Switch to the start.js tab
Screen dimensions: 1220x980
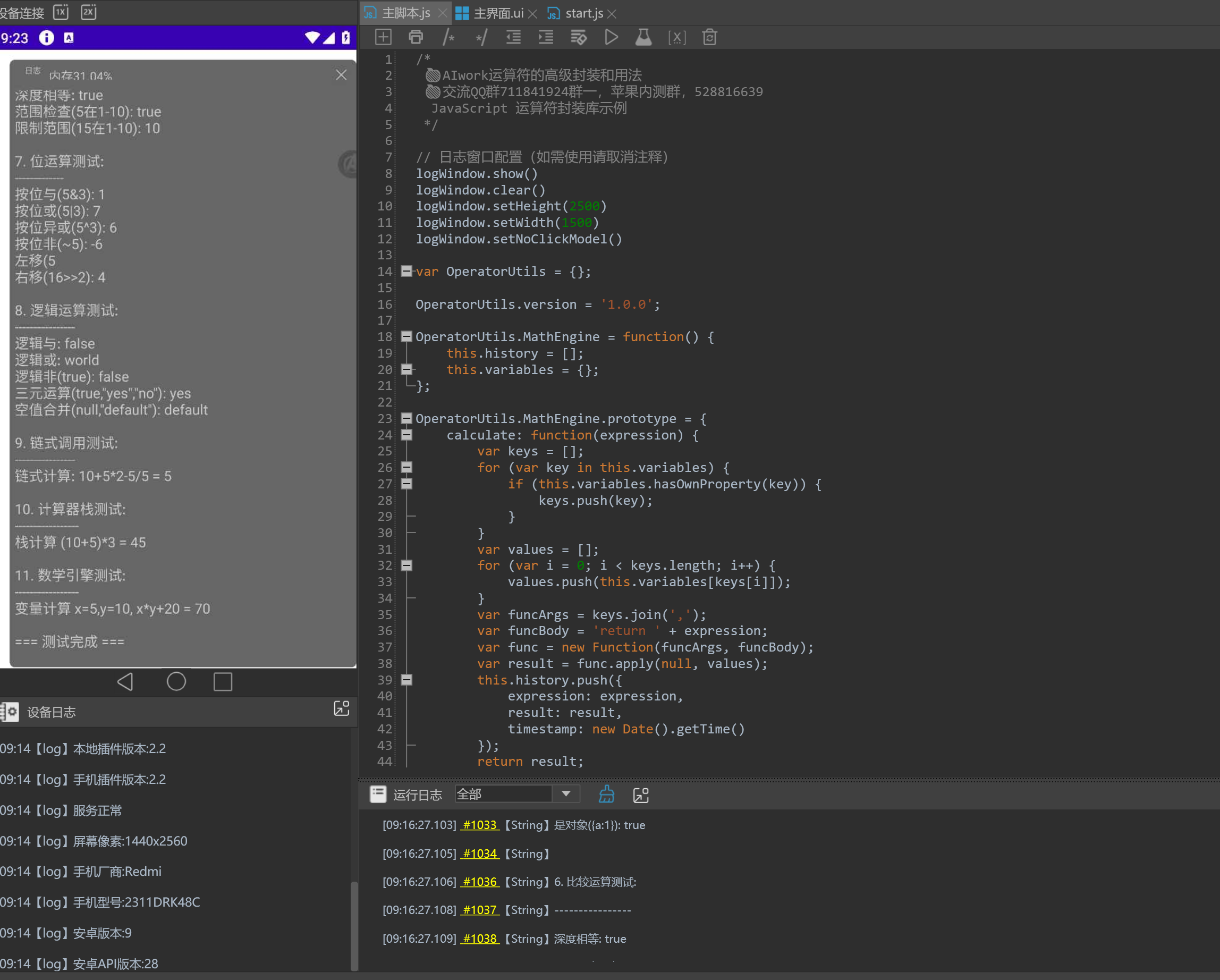(584, 13)
